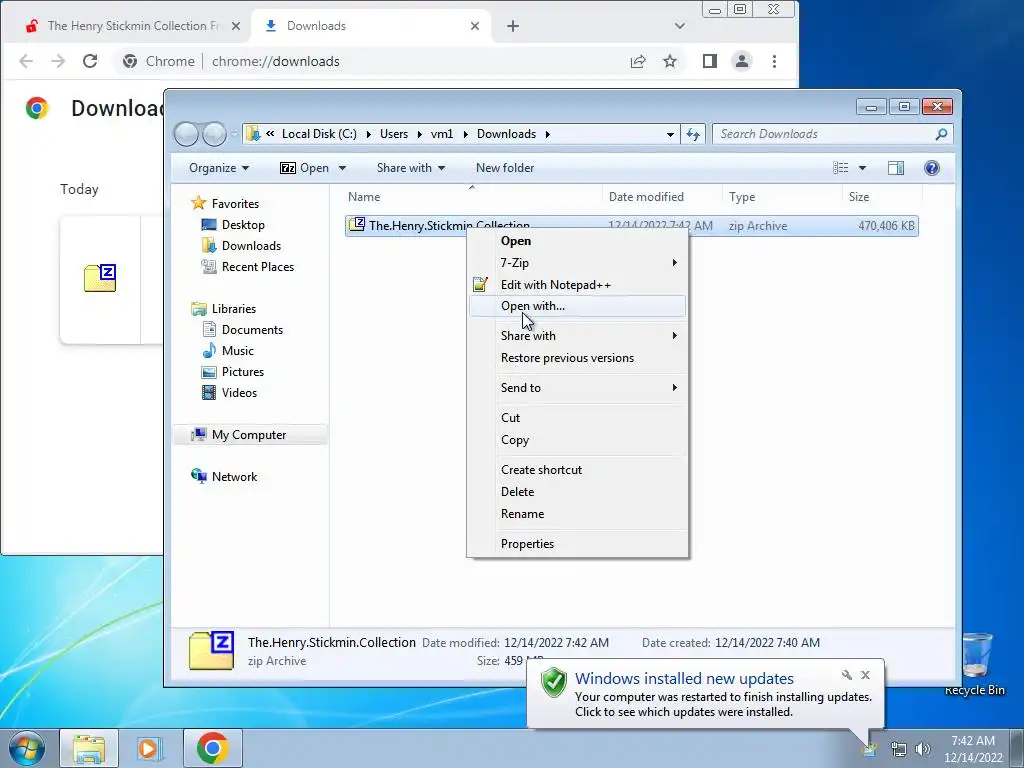This screenshot has width=1024, height=768.
Task: Choose Cut from the context menu
Action: pyautogui.click(x=577, y=418)
